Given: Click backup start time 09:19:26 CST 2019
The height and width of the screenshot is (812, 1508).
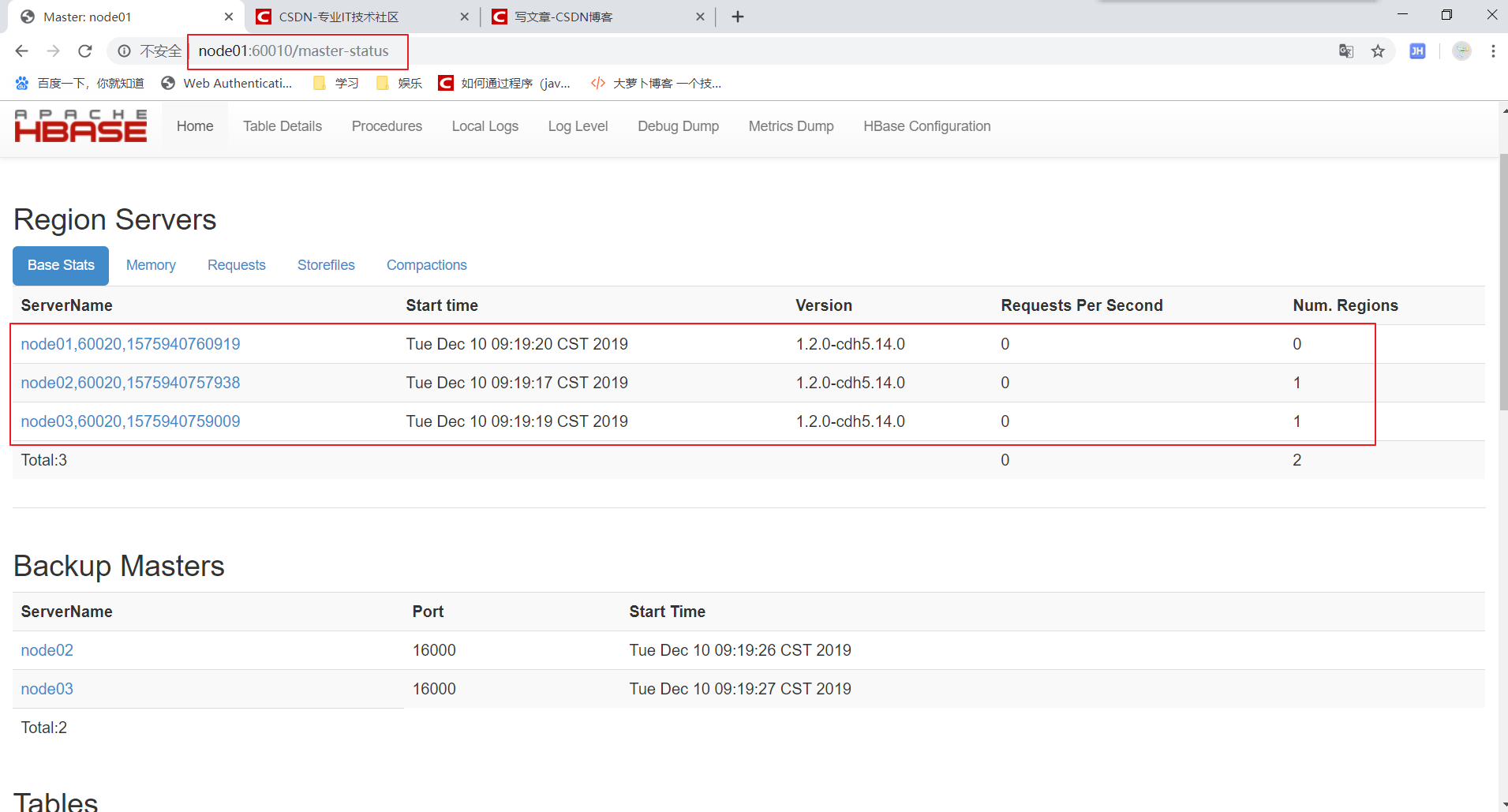Looking at the screenshot, I should [740, 650].
